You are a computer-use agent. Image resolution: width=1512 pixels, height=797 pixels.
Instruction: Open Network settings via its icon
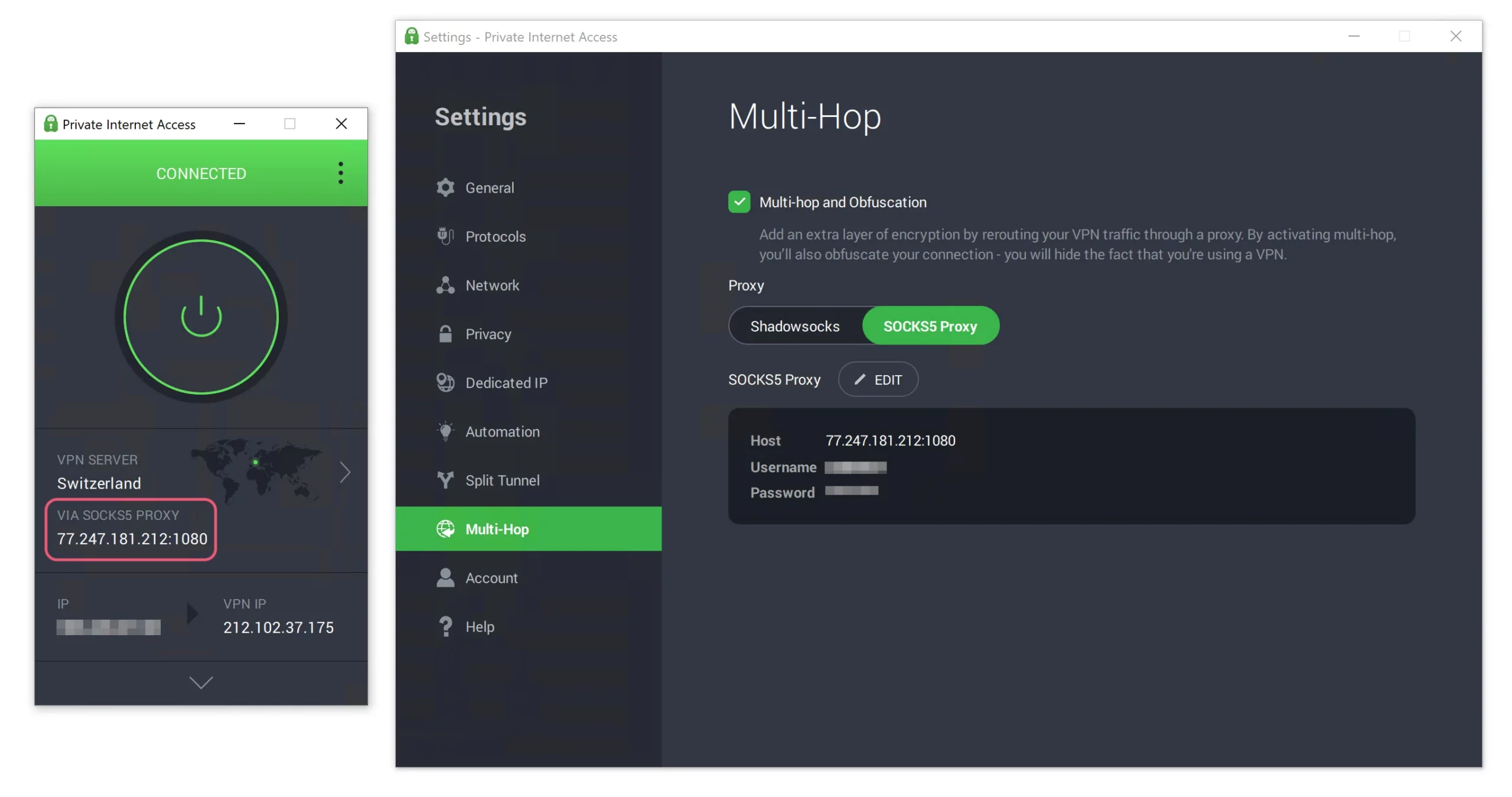coord(446,285)
